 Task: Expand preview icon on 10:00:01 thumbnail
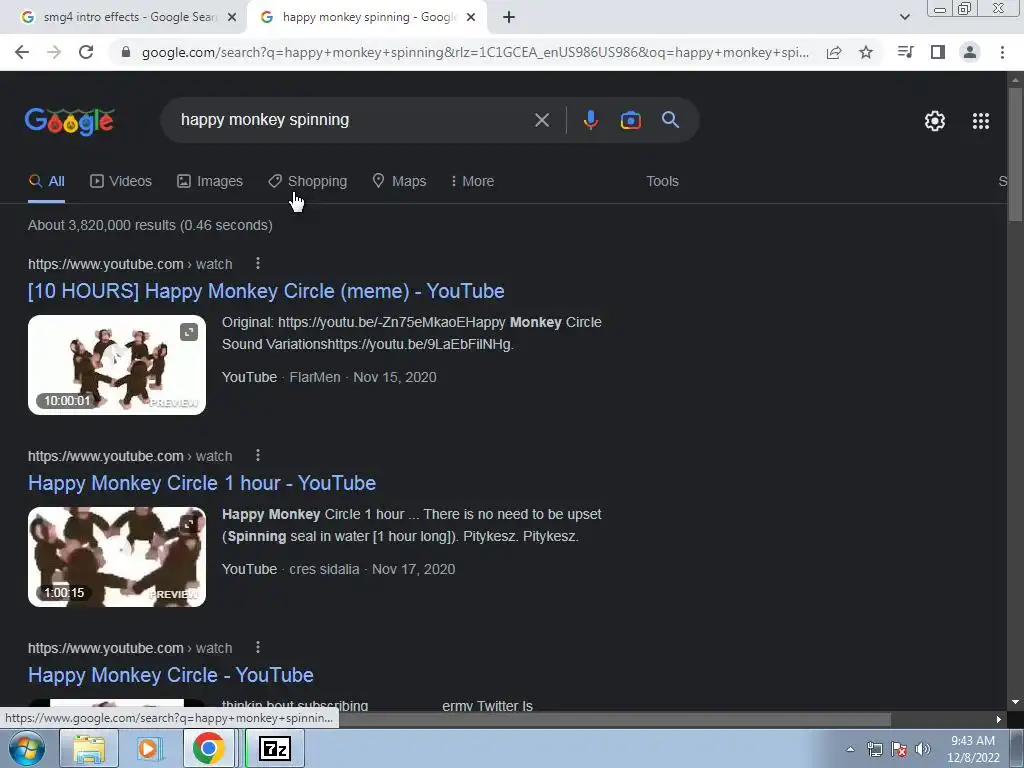click(x=189, y=332)
